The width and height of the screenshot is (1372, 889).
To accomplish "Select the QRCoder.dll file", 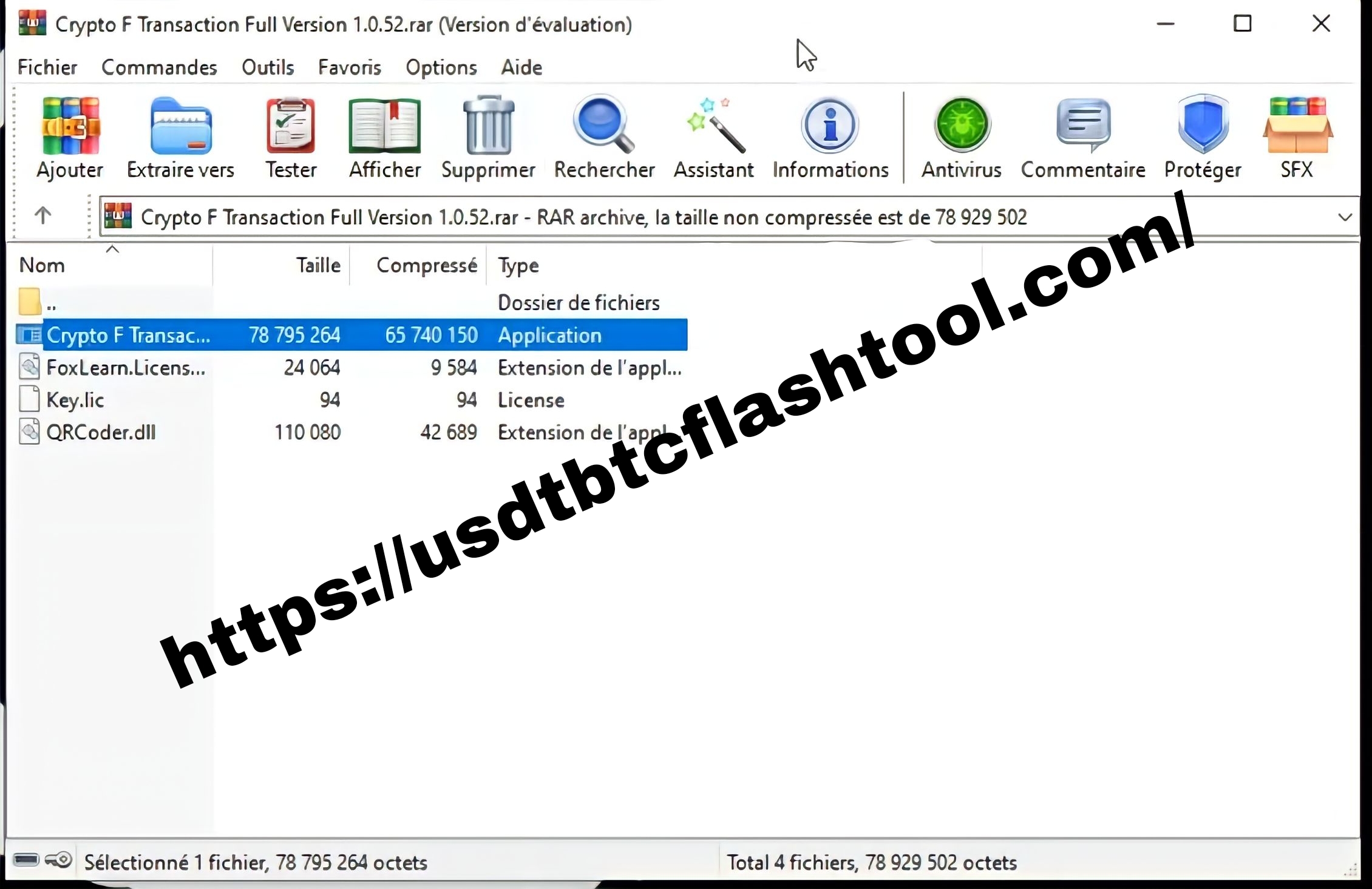I will tap(101, 432).
